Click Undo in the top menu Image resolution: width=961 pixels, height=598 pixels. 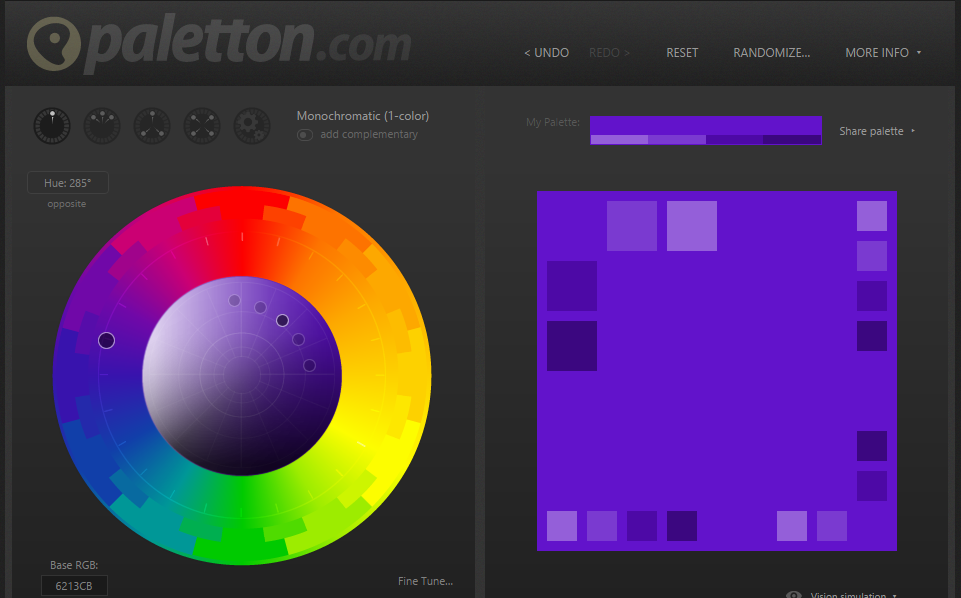546,53
